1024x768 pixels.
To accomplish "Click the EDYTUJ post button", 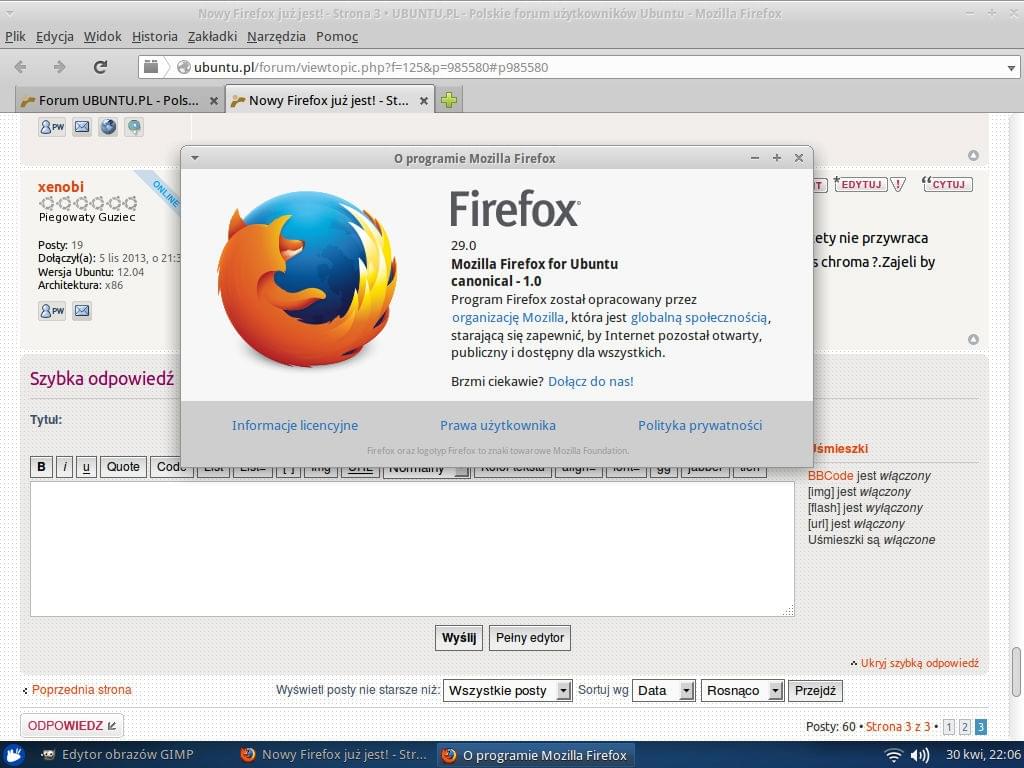I will pyautogui.click(x=861, y=185).
